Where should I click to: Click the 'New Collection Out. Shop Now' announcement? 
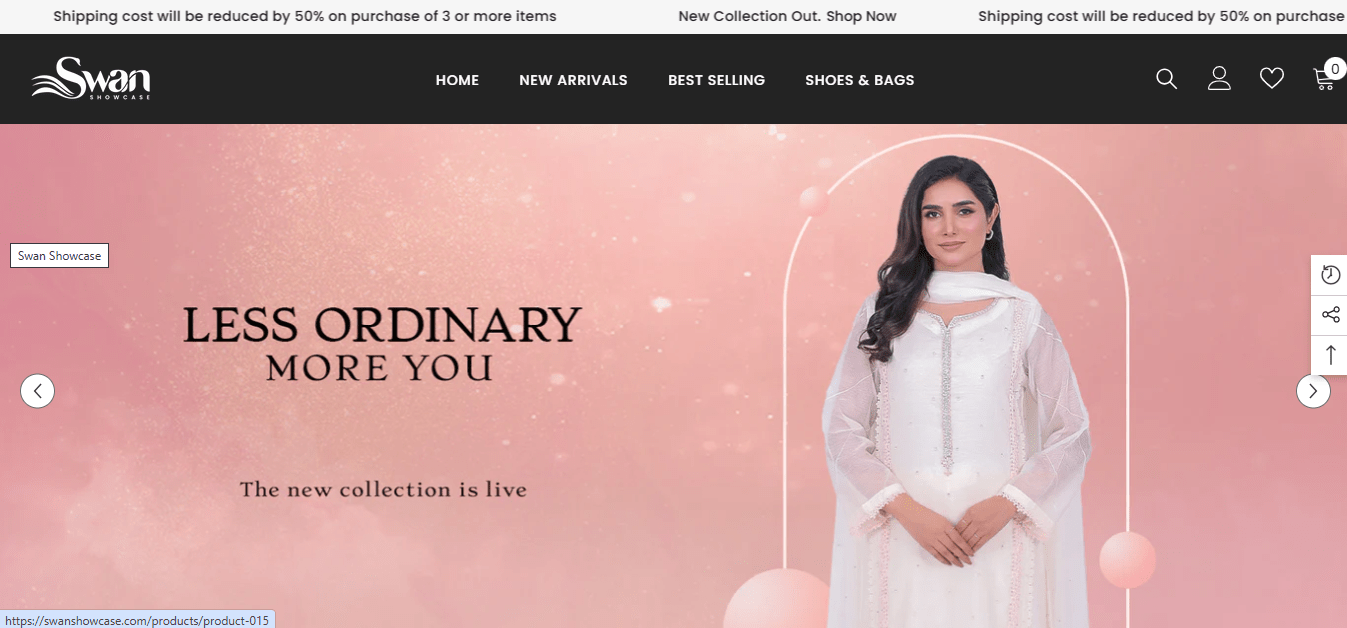[787, 16]
